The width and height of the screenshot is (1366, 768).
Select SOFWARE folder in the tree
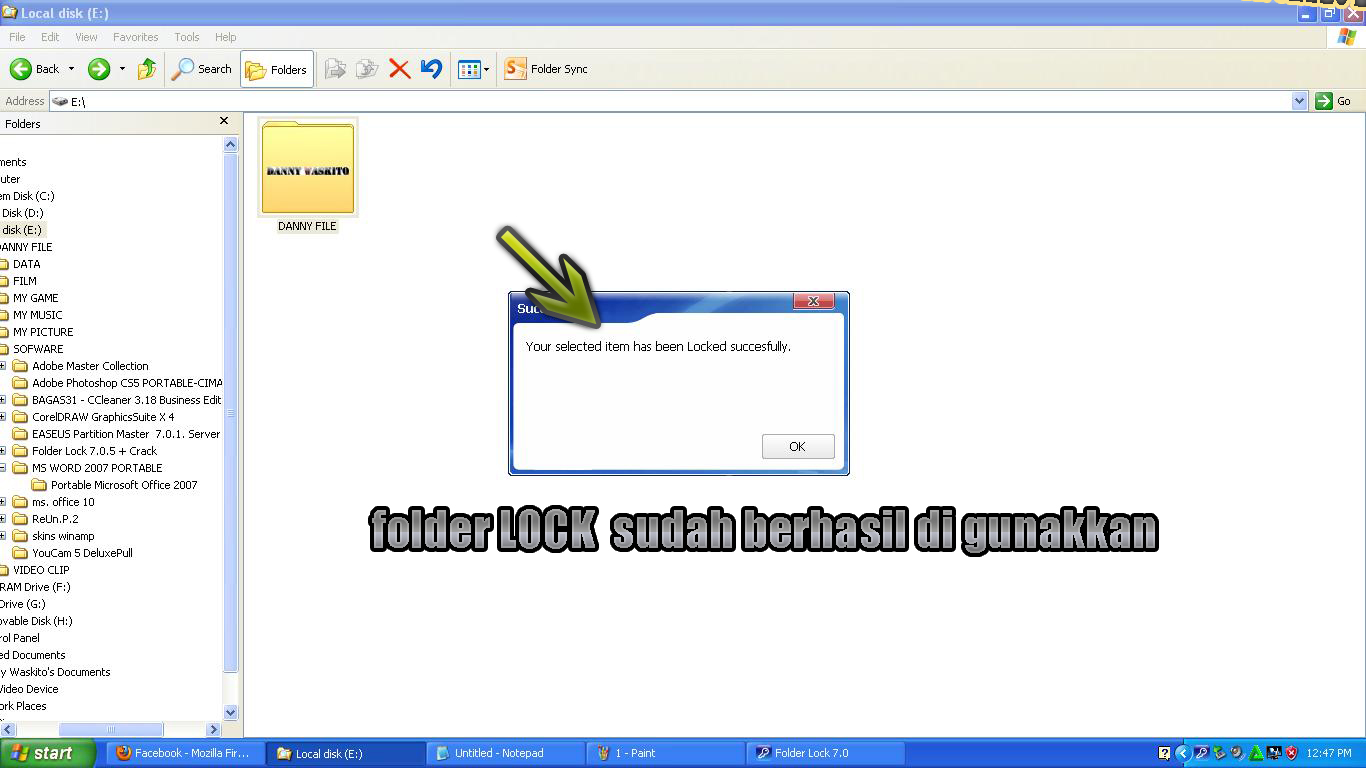(38, 349)
